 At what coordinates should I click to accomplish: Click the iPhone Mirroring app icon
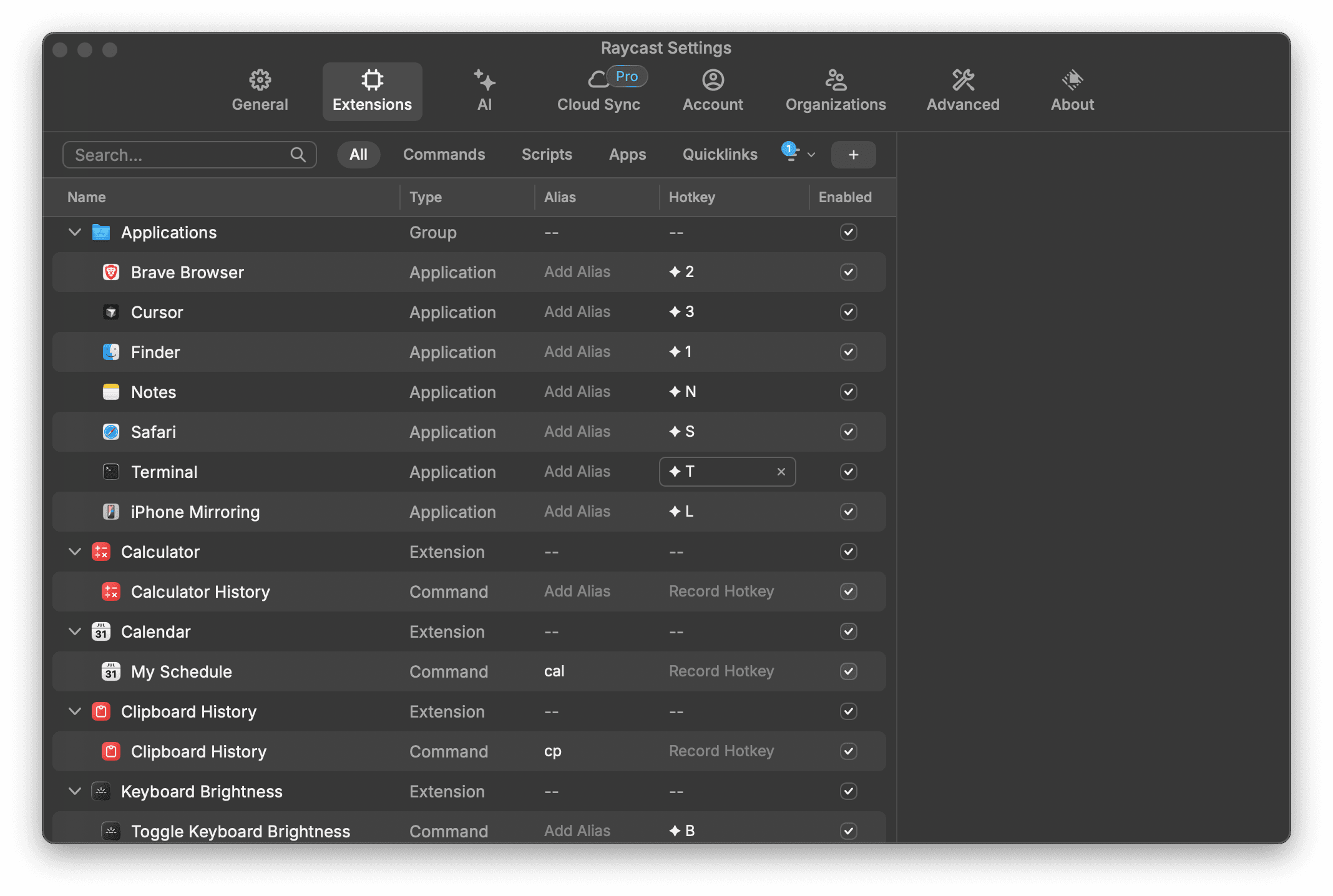click(x=111, y=512)
